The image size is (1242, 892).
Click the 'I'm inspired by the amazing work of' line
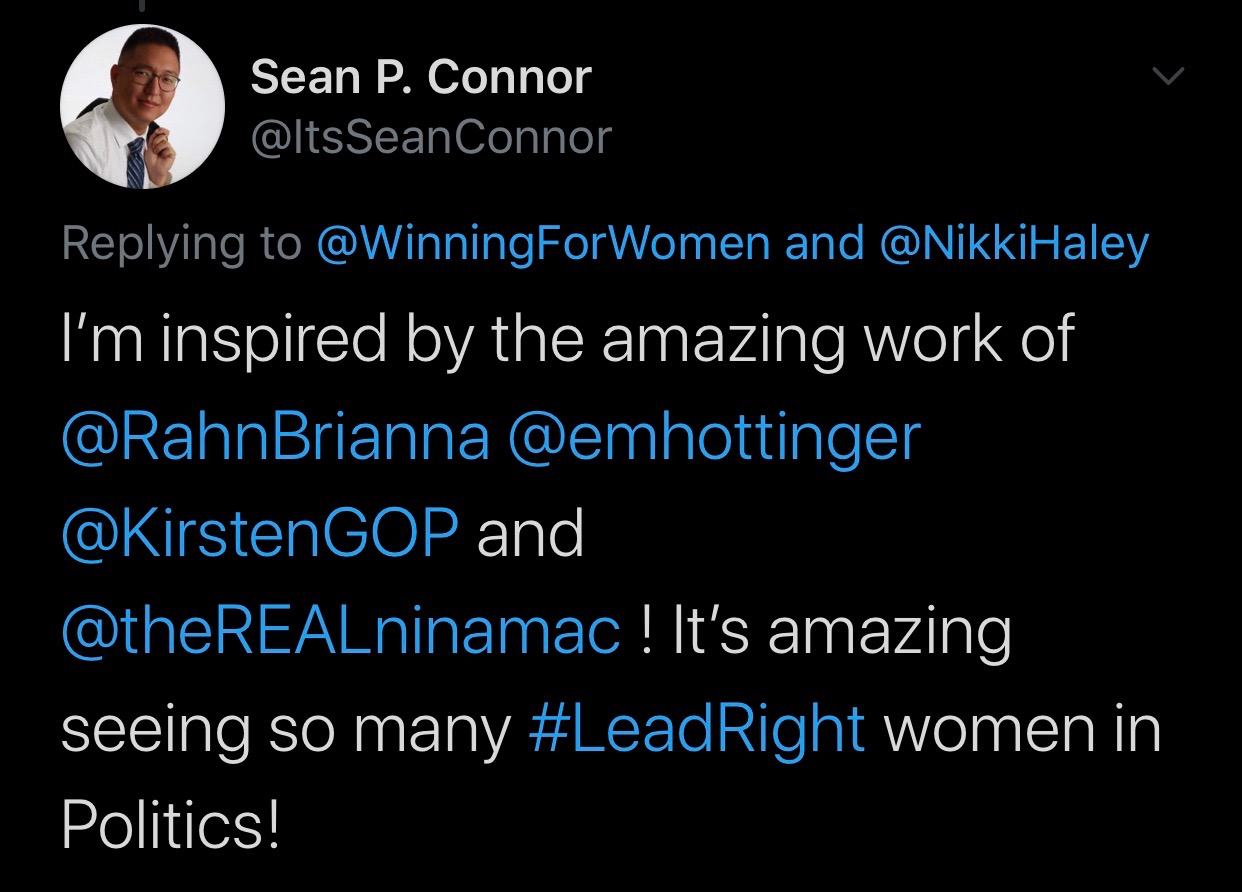[566, 340]
